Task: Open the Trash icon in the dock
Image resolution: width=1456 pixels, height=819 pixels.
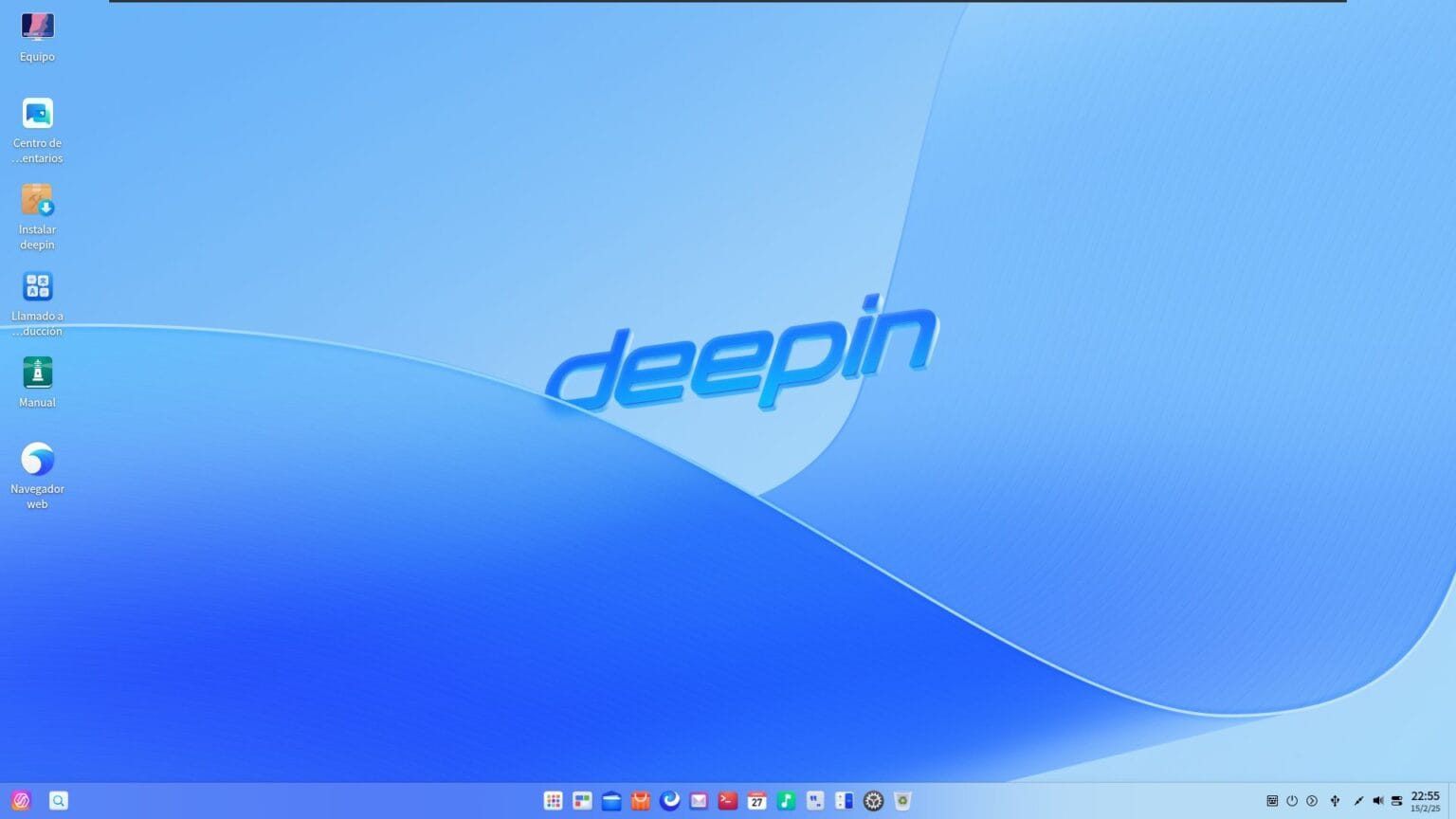Action: point(901,800)
